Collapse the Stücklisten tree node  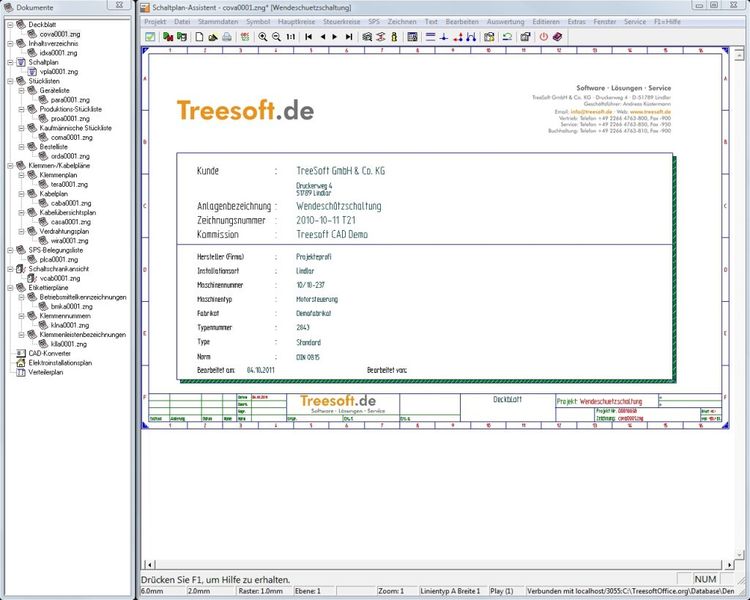(x=10, y=81)
